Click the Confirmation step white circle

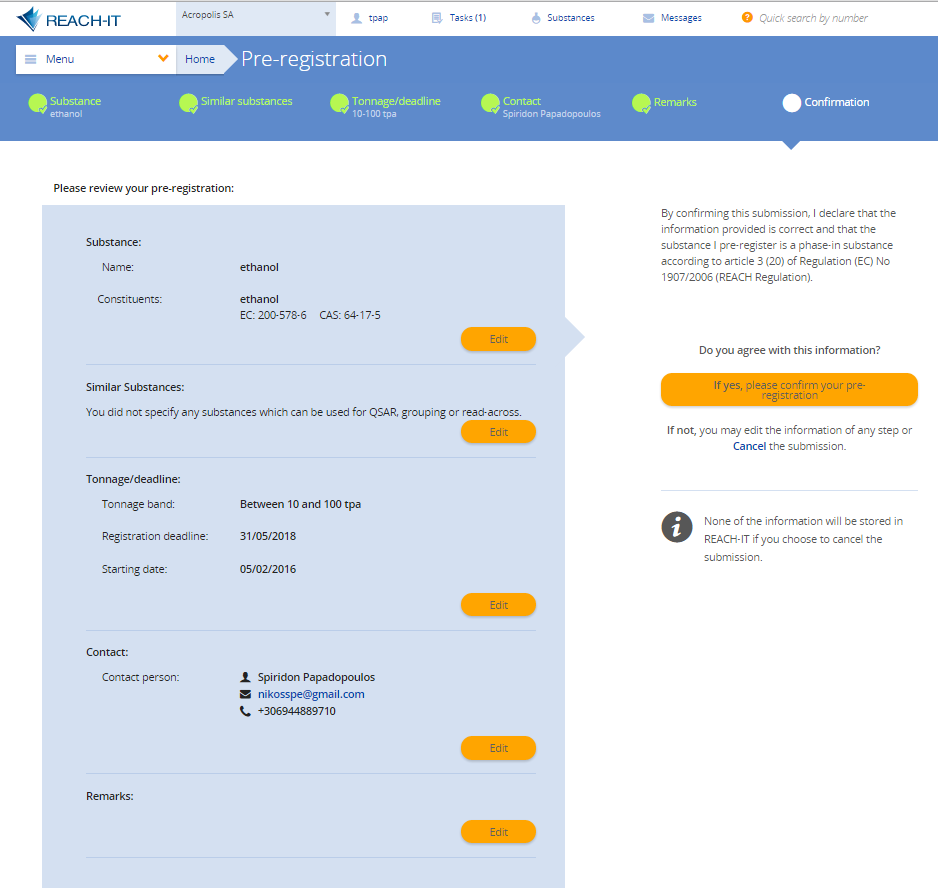pyautogui.click(x=791, y=103)
